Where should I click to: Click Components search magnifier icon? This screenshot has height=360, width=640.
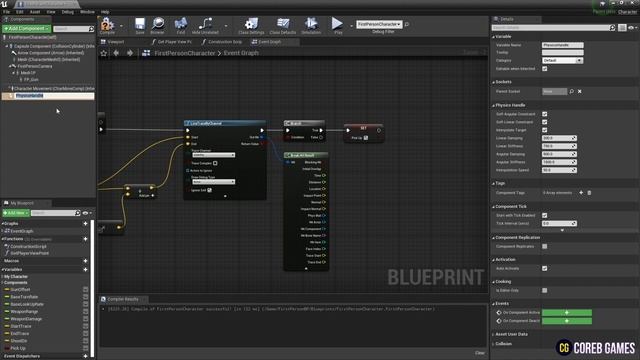pos(91,29)
